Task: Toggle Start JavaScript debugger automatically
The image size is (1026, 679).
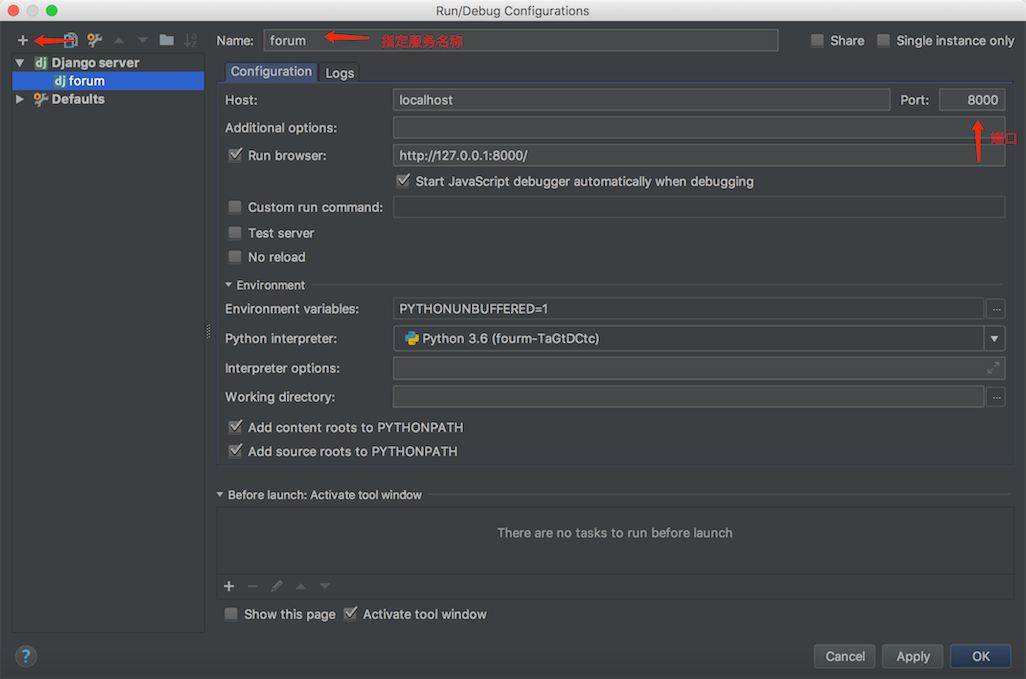Action: click(403, 181)
